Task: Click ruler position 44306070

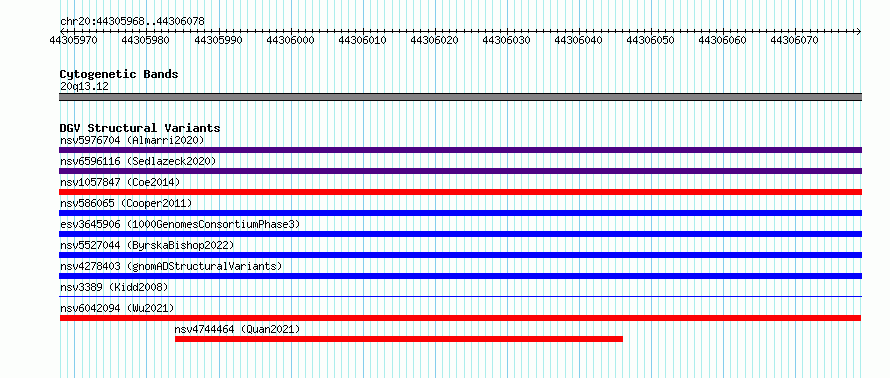Action: tap(795, 40)
